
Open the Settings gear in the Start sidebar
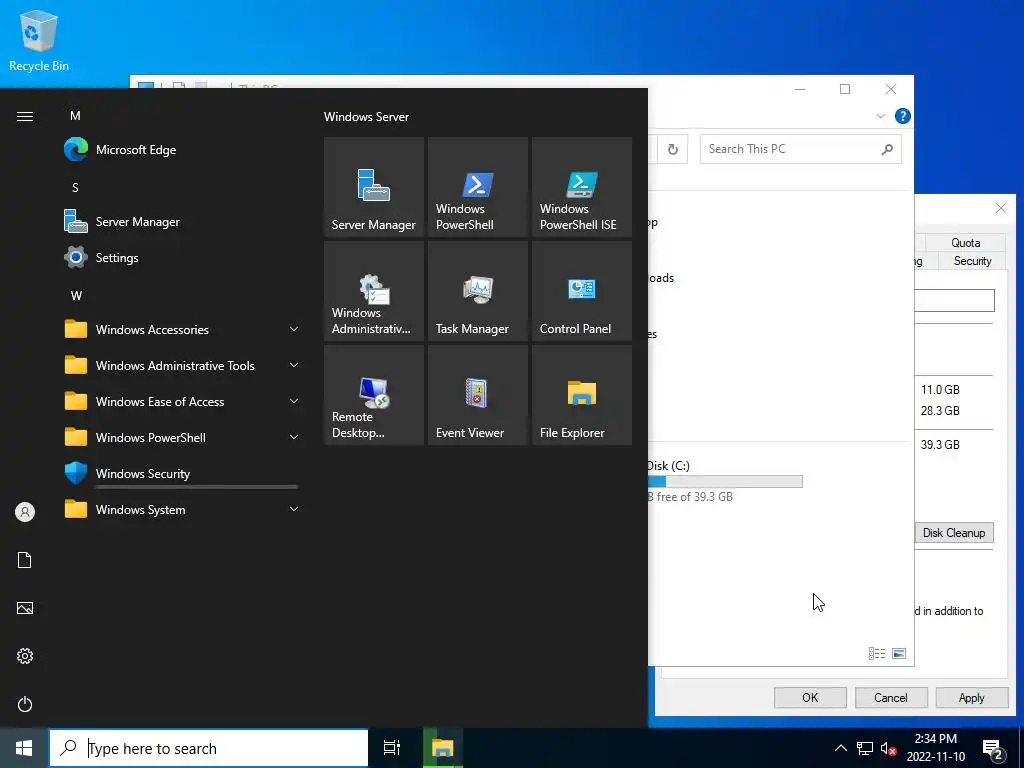click(x=25, y=656)
